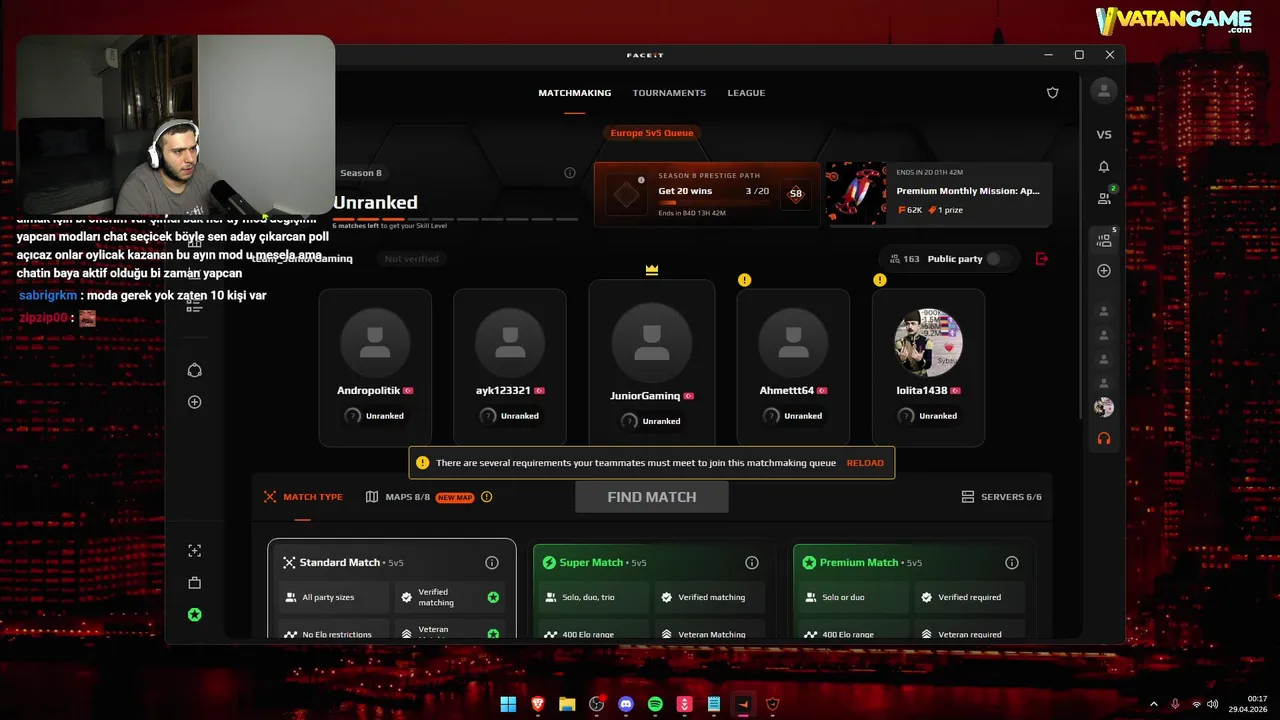This screenshot has height=720, width=1280.
Task: Click the crosshair frame icon in left sidebar
Action: [195, 551]
